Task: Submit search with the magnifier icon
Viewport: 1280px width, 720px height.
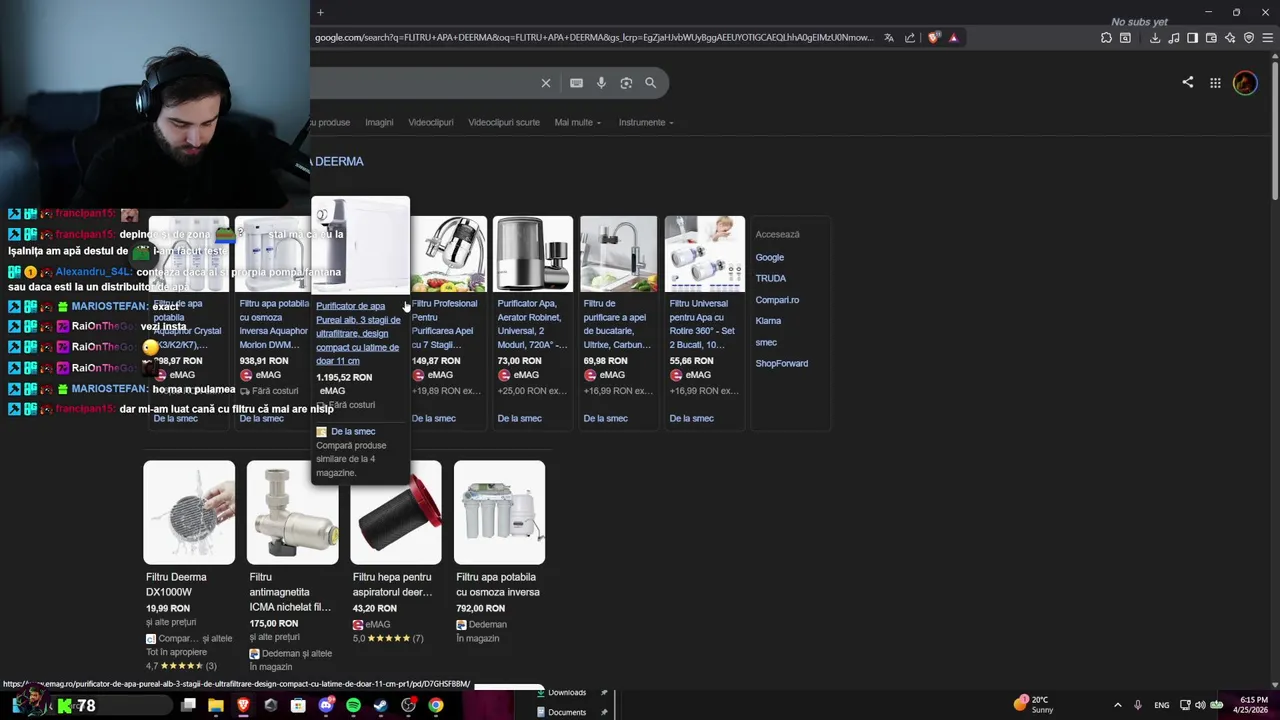Action: [651, 83]
